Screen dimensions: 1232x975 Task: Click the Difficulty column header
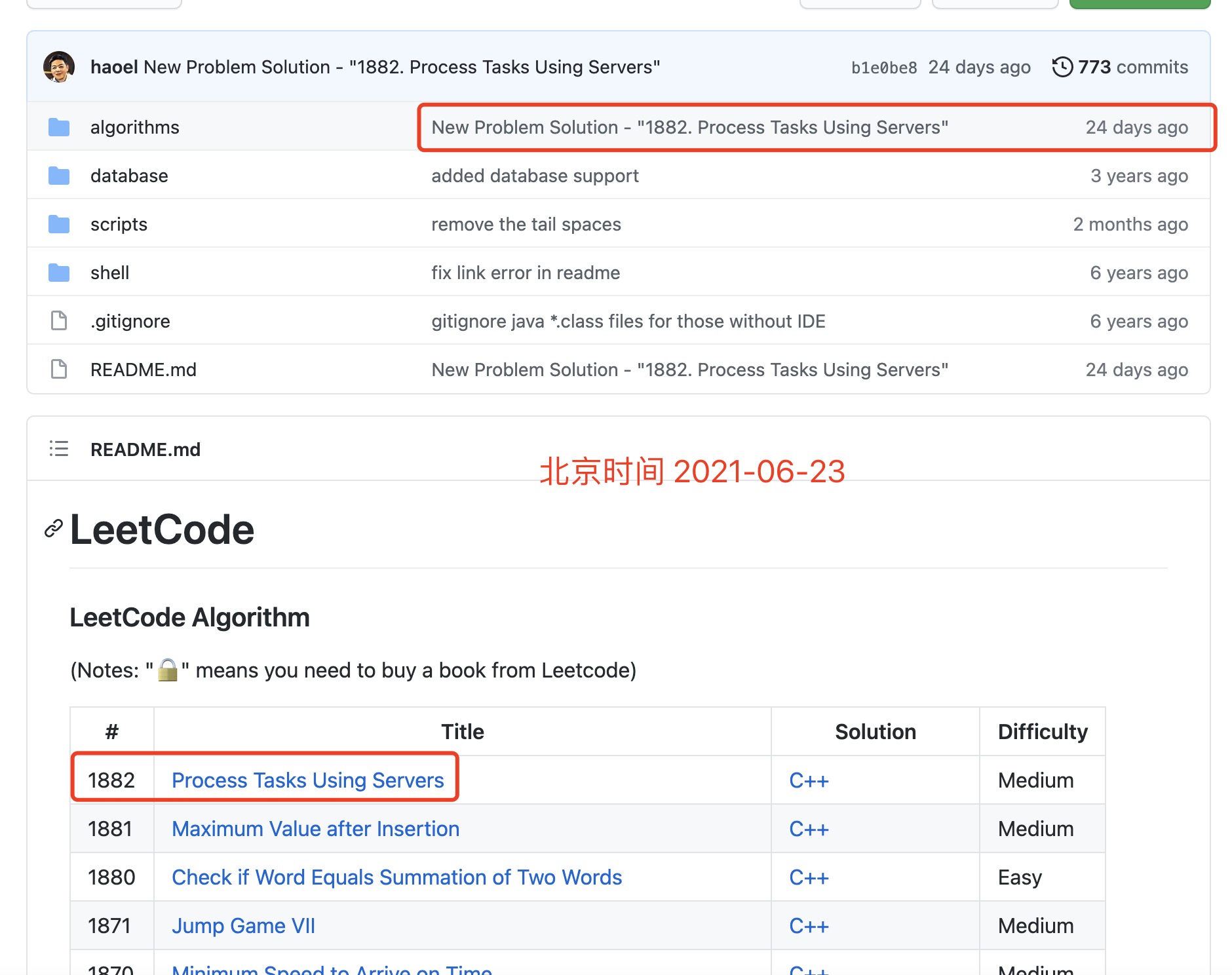1043,732
